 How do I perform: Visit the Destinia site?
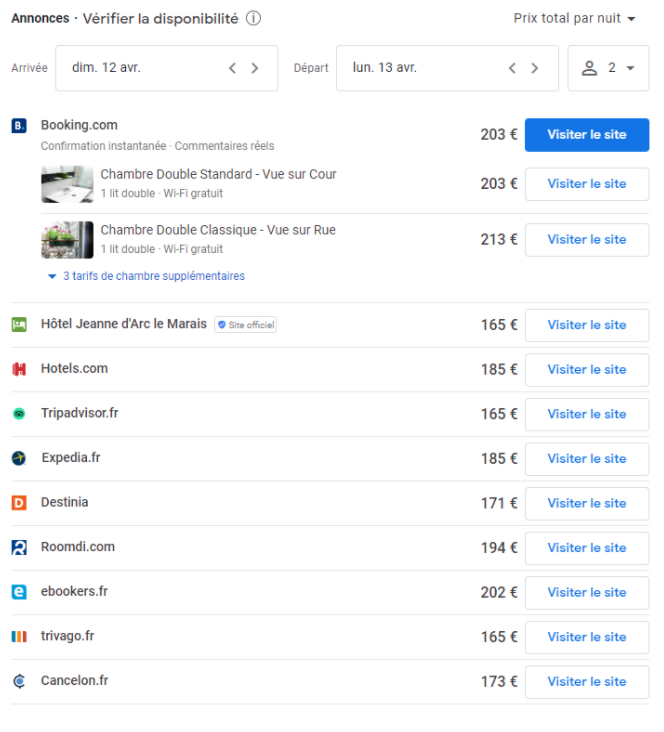click(x=587, y=504)
